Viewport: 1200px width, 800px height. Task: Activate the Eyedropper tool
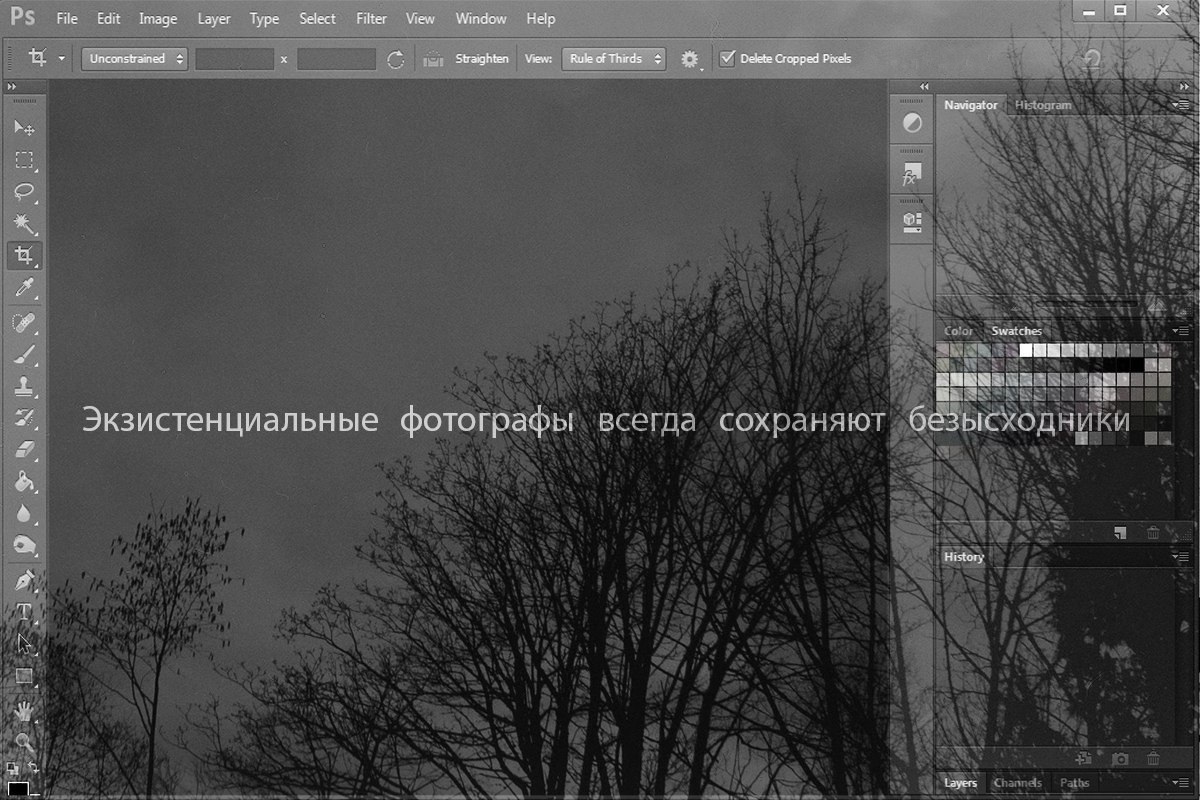click(x=24, y=289)
